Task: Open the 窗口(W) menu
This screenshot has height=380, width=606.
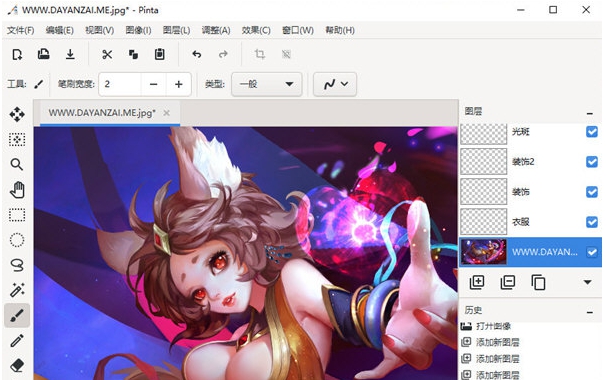Action: (x=298, y=30)
